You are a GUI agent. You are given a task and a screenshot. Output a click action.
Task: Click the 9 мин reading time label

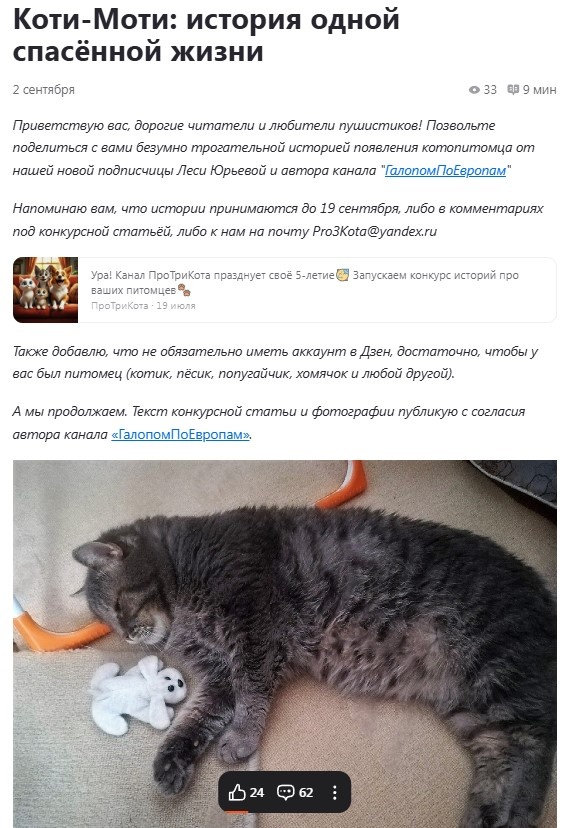pyautogui.click(x=540, y=90)
